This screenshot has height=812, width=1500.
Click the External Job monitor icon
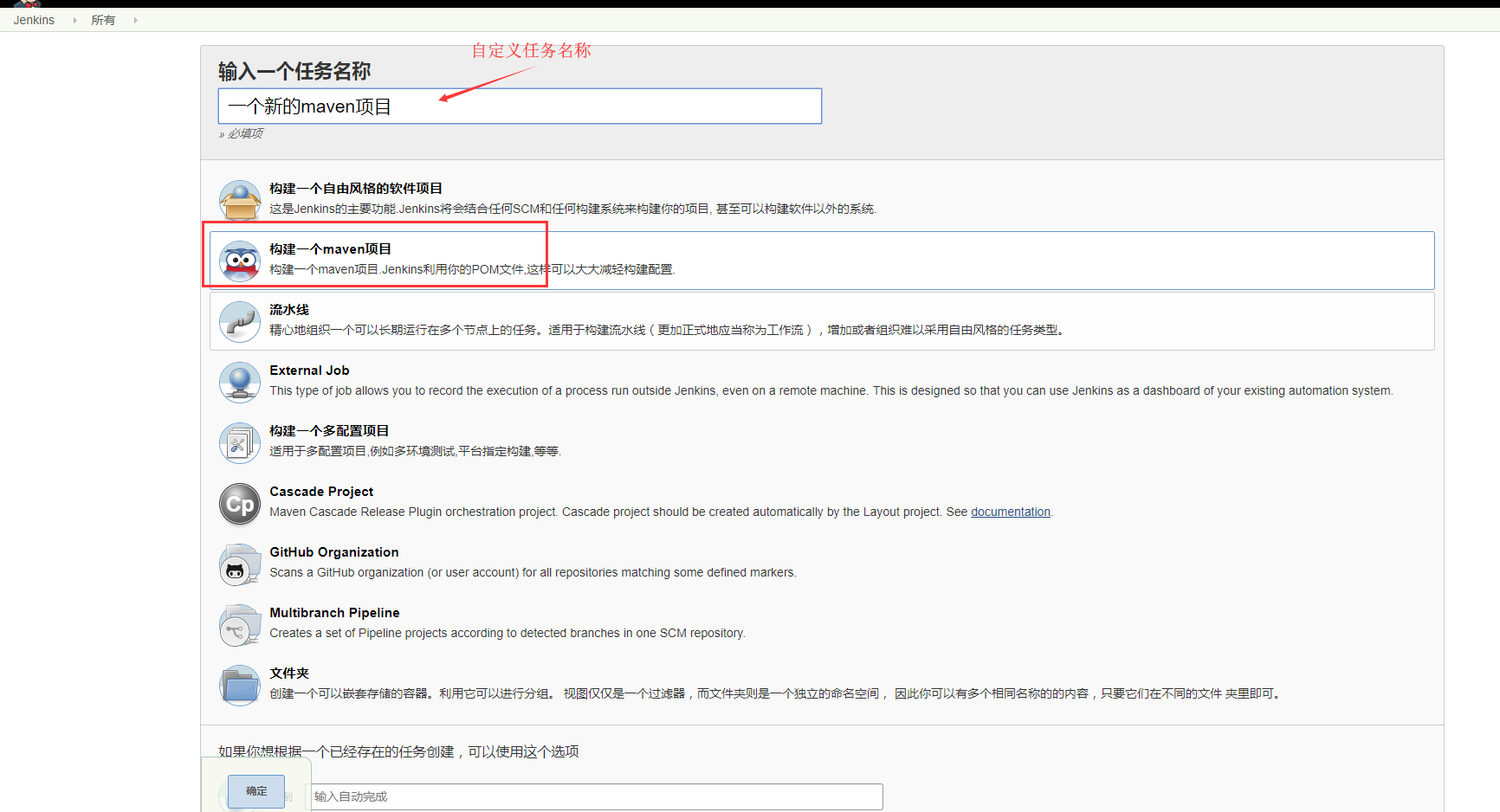pos(240,382)
